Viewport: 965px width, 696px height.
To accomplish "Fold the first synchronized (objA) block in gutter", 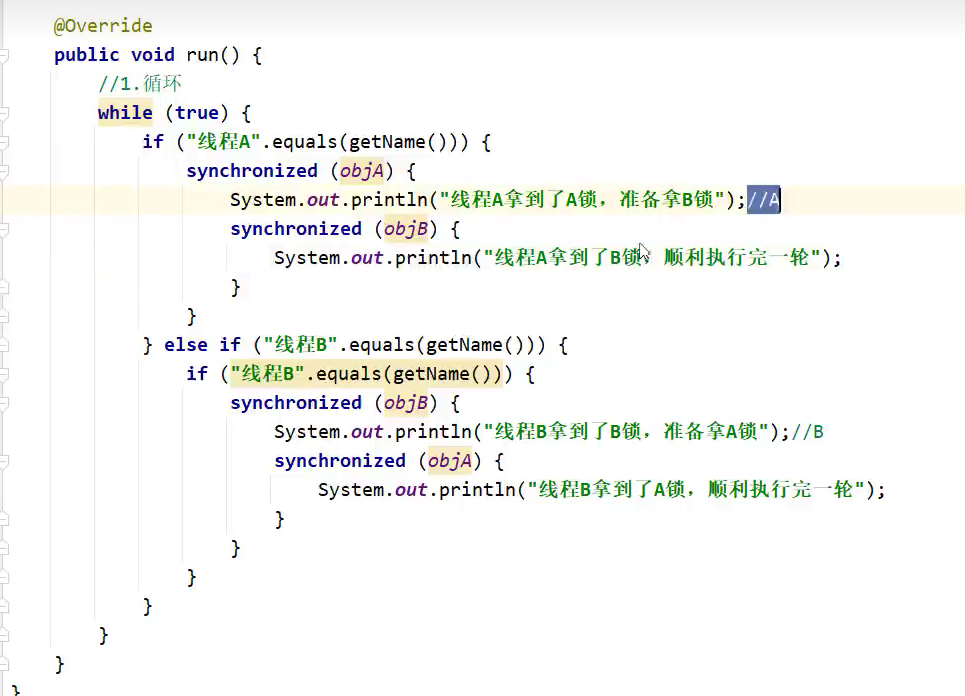I will [x=4, y=171].
